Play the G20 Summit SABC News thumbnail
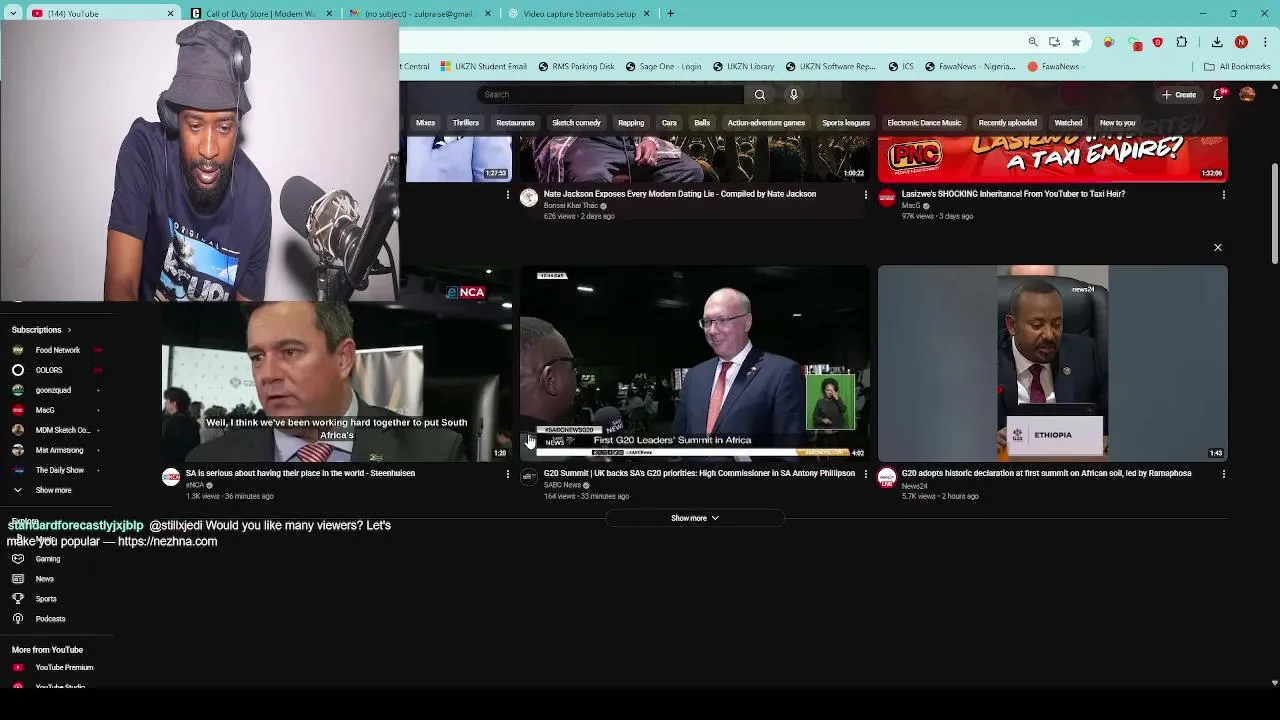This screenshot has height=720, width=1280. (695, 363)
